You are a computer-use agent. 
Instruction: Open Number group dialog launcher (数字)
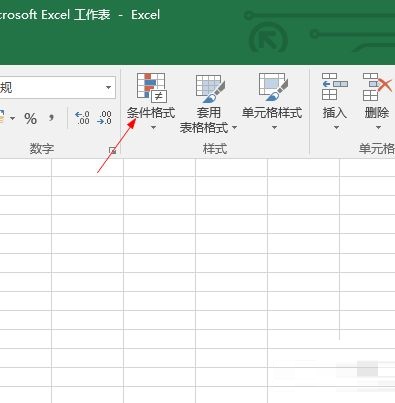click(113, 151)
